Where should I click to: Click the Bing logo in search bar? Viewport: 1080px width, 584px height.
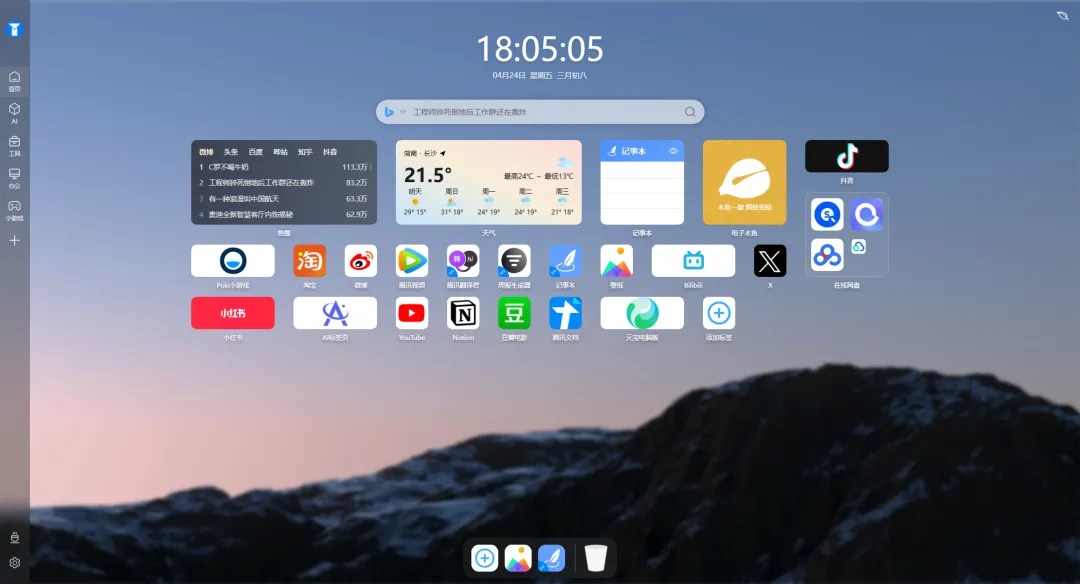(389, 112)
